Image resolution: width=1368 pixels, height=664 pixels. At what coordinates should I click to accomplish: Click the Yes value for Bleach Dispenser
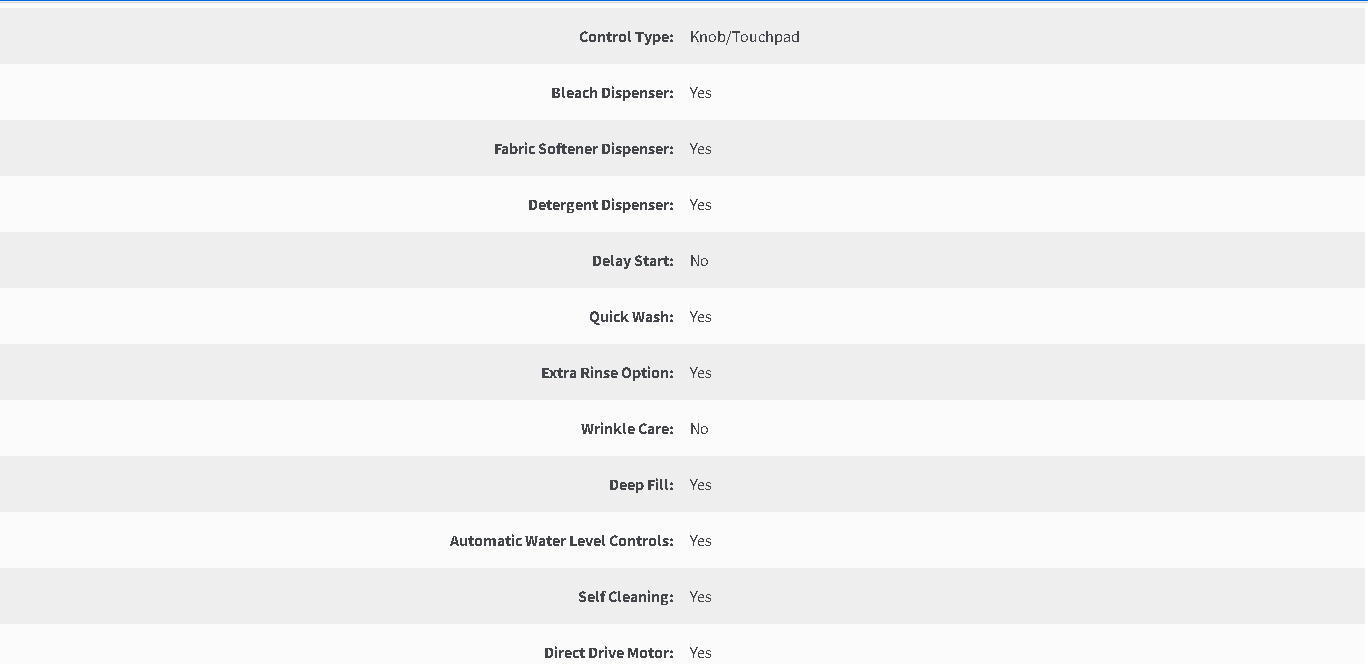pos(701,93)
